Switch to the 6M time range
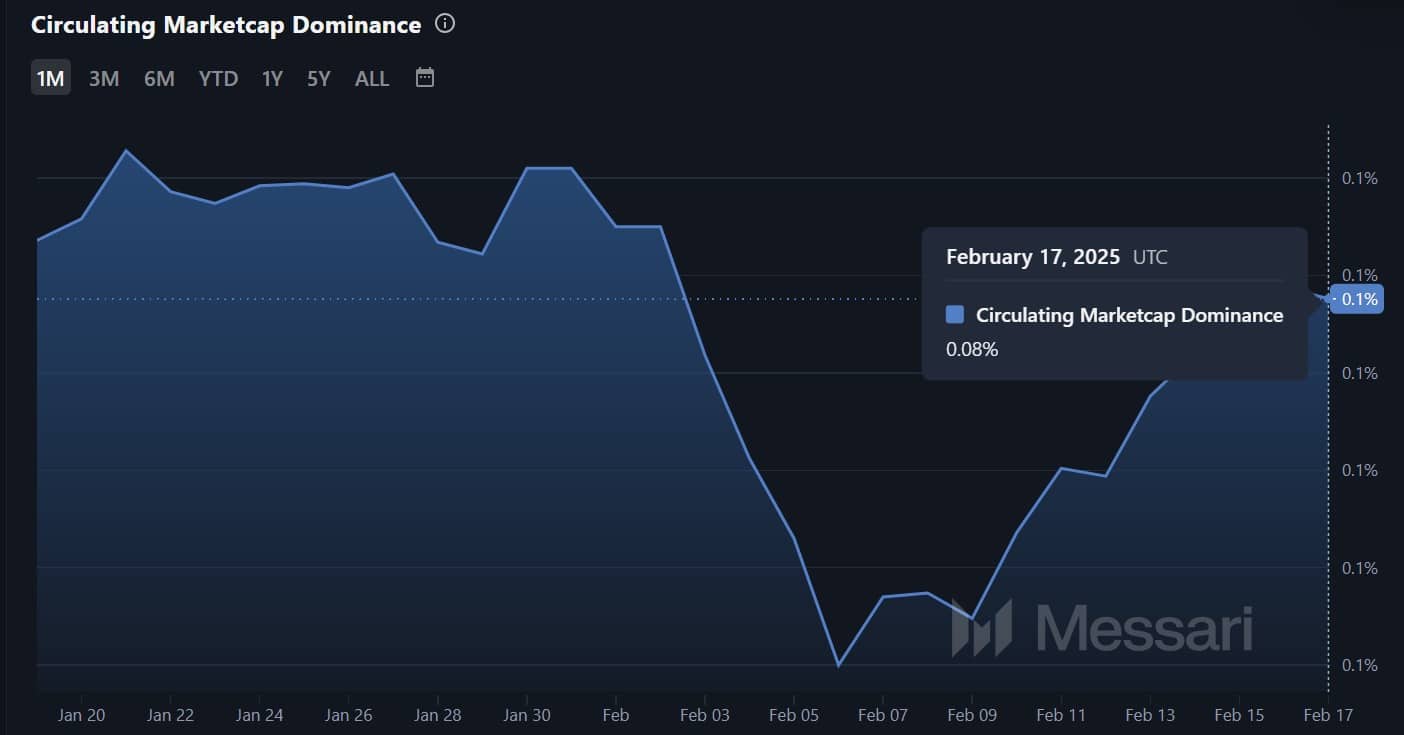This screenshot has height=735, width=1404. [159, 78]
